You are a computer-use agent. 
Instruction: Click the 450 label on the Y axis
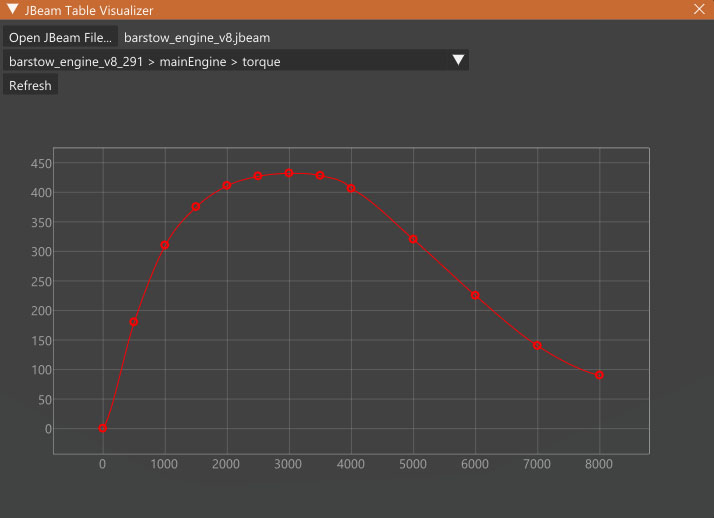[x=41, y=163]
